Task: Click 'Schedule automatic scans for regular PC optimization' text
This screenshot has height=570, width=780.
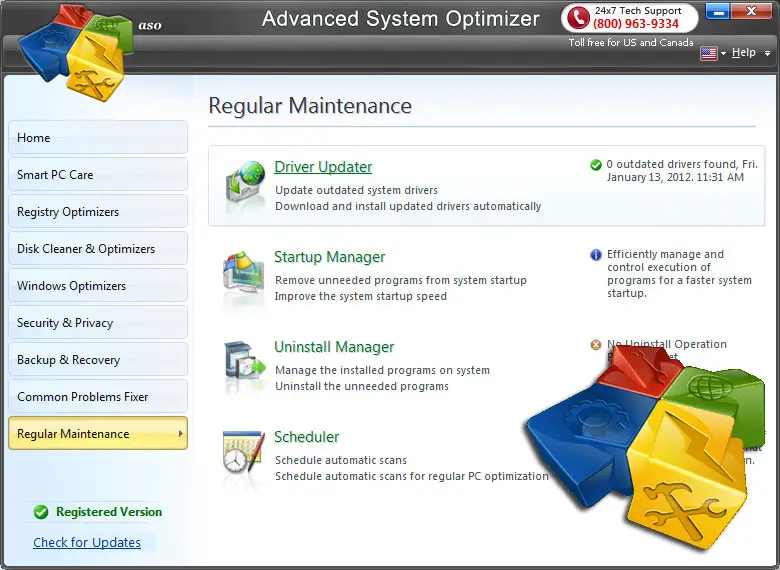Action: [x=411, y=476]
